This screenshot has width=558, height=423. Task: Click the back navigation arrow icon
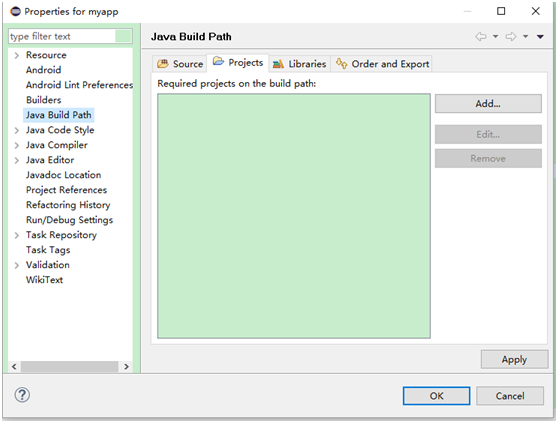[480, 37]
